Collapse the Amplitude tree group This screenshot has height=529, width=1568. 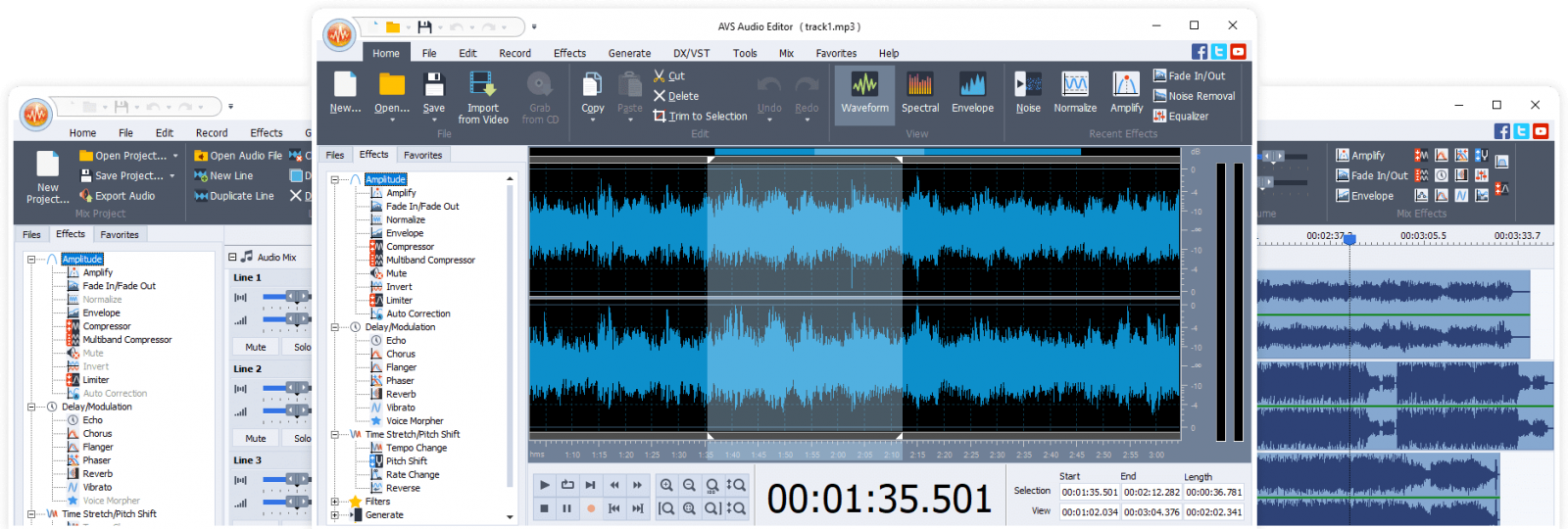[335, 179]
